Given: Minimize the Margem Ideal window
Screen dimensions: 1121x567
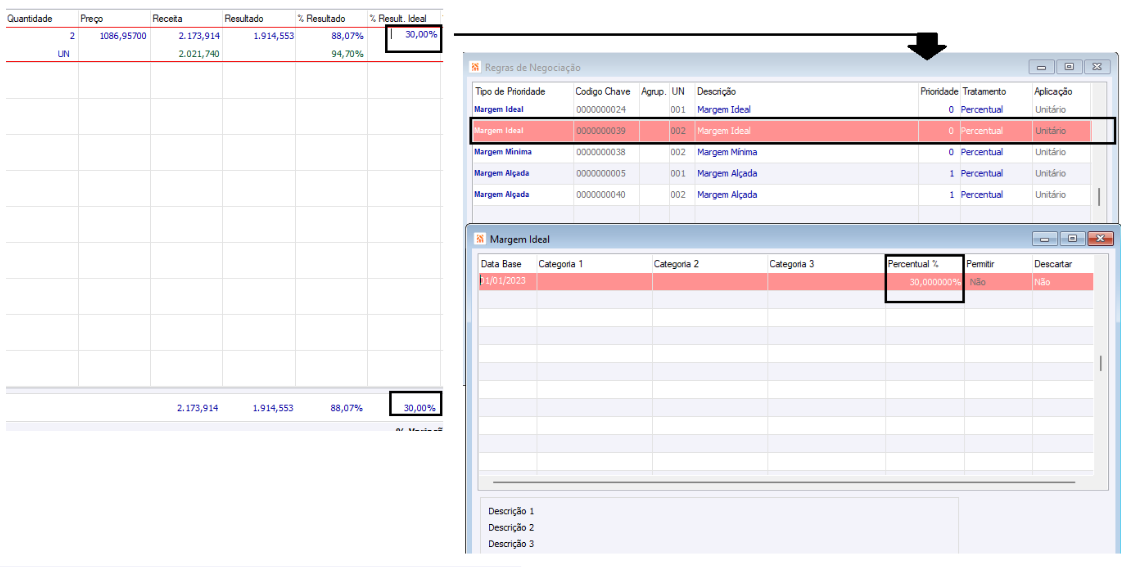Looking at the screenshot, I should tap(1045, 238).
